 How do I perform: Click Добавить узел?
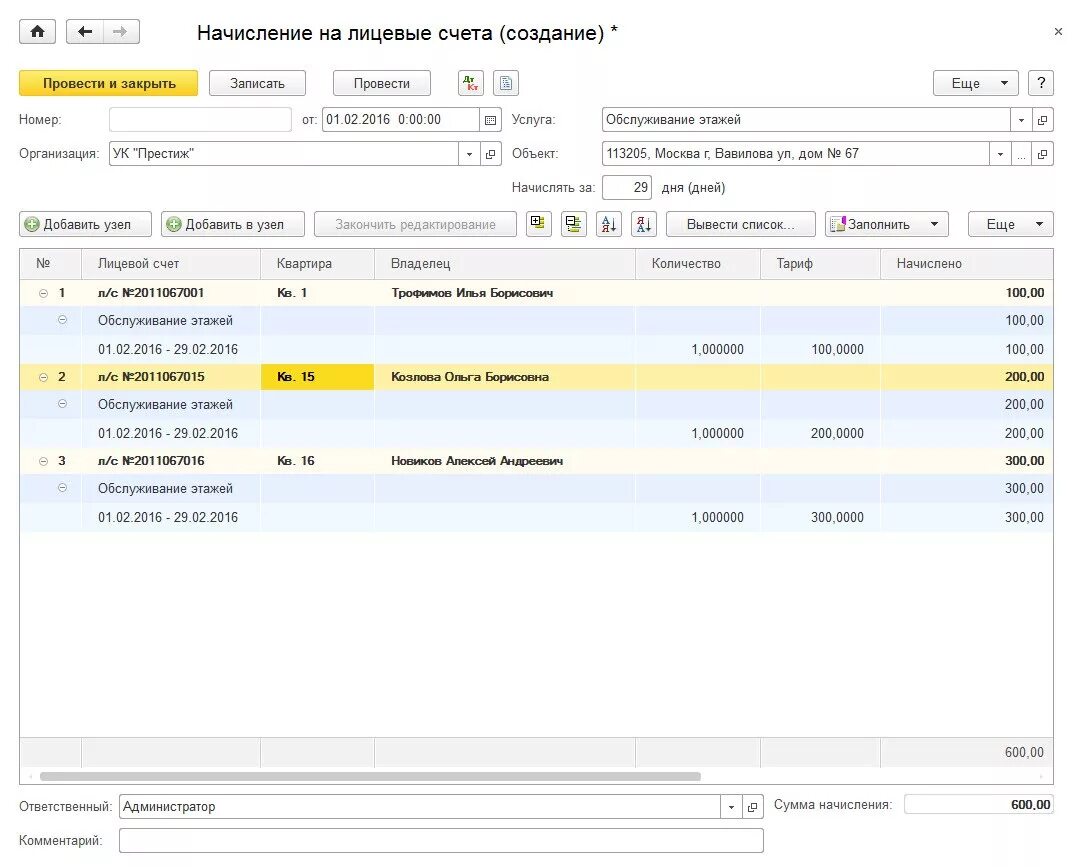click(x=85, y=224)
